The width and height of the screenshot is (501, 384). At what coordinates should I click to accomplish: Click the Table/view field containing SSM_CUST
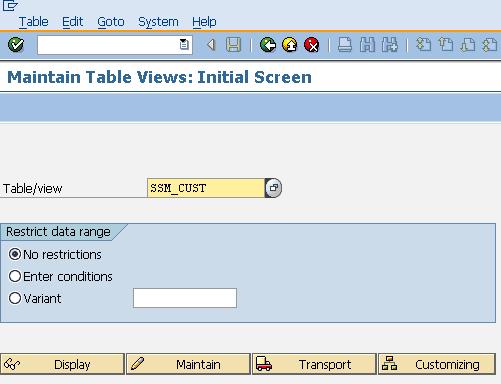coord(206,188)
